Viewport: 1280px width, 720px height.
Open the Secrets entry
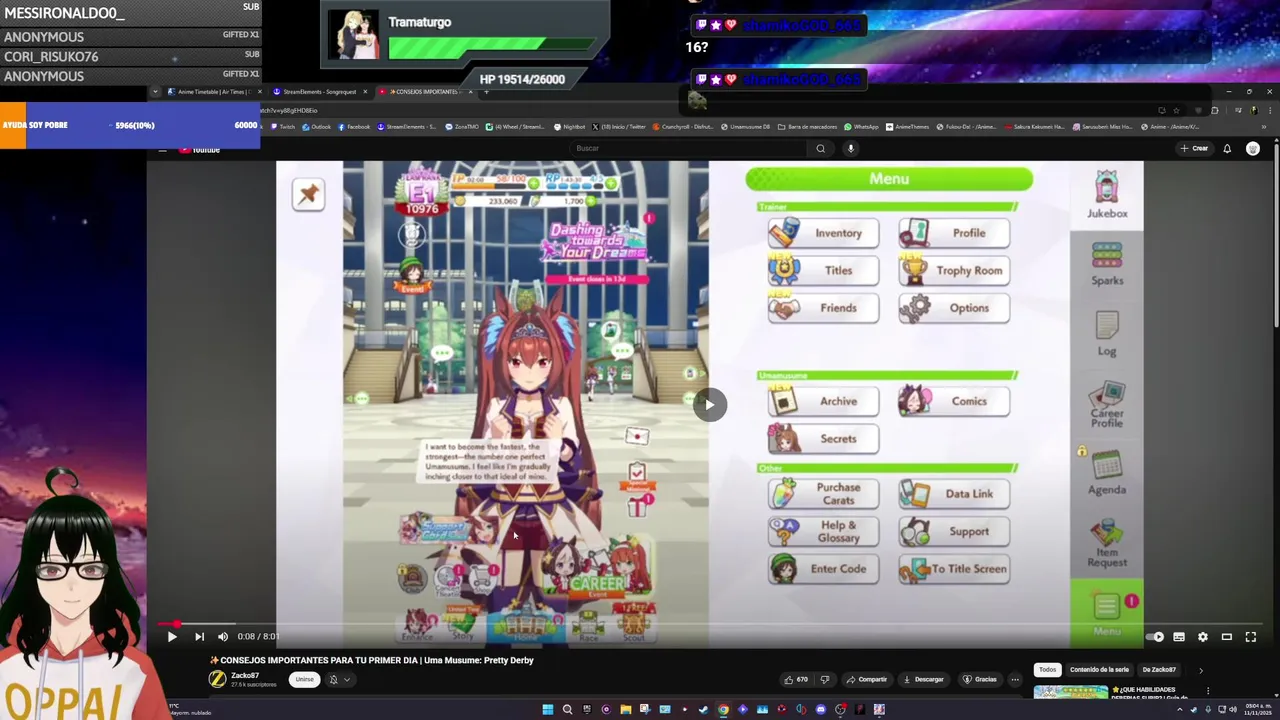pos(823,438)
